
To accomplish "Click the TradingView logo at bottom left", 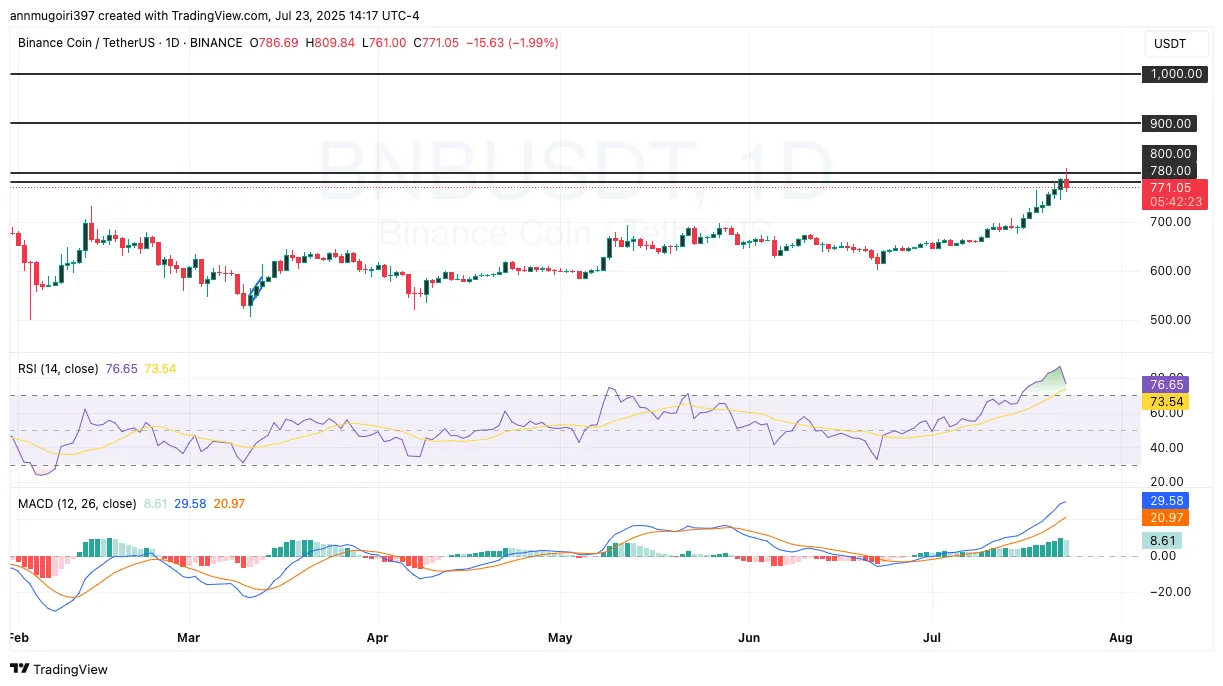I will (x=19, y=669).
